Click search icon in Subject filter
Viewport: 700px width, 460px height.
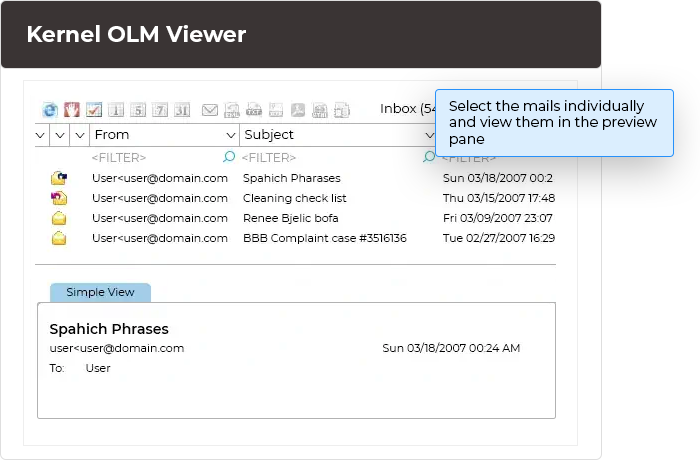coord(429,156)
